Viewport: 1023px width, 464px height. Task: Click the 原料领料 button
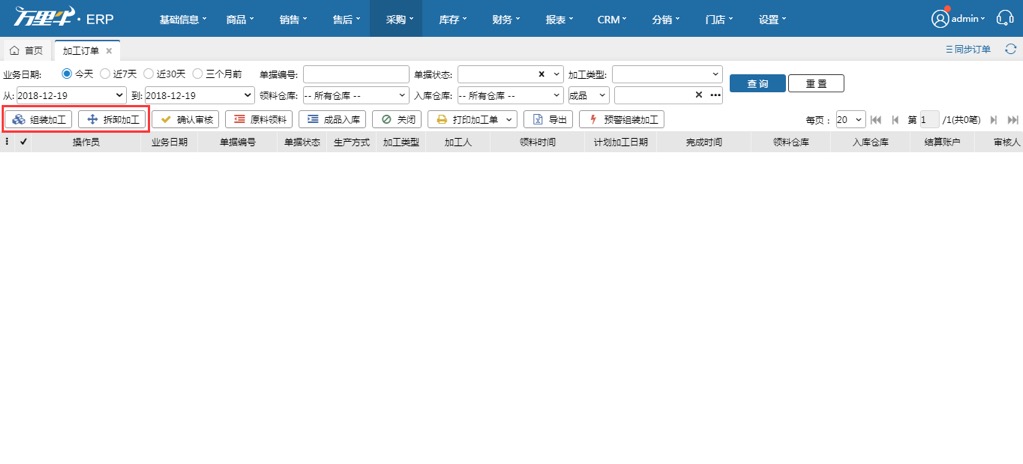point(259,119)
